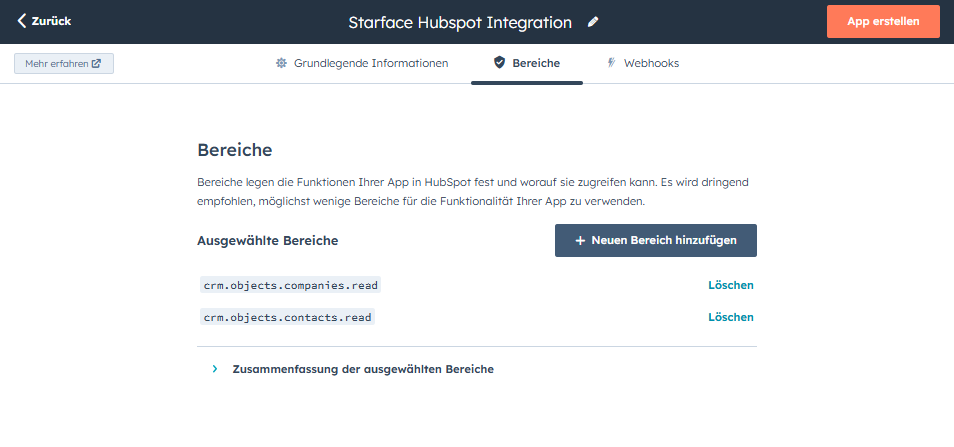Expand the Zusammenfassung section chevron
954x447 pixels.
tap(214, 369)
